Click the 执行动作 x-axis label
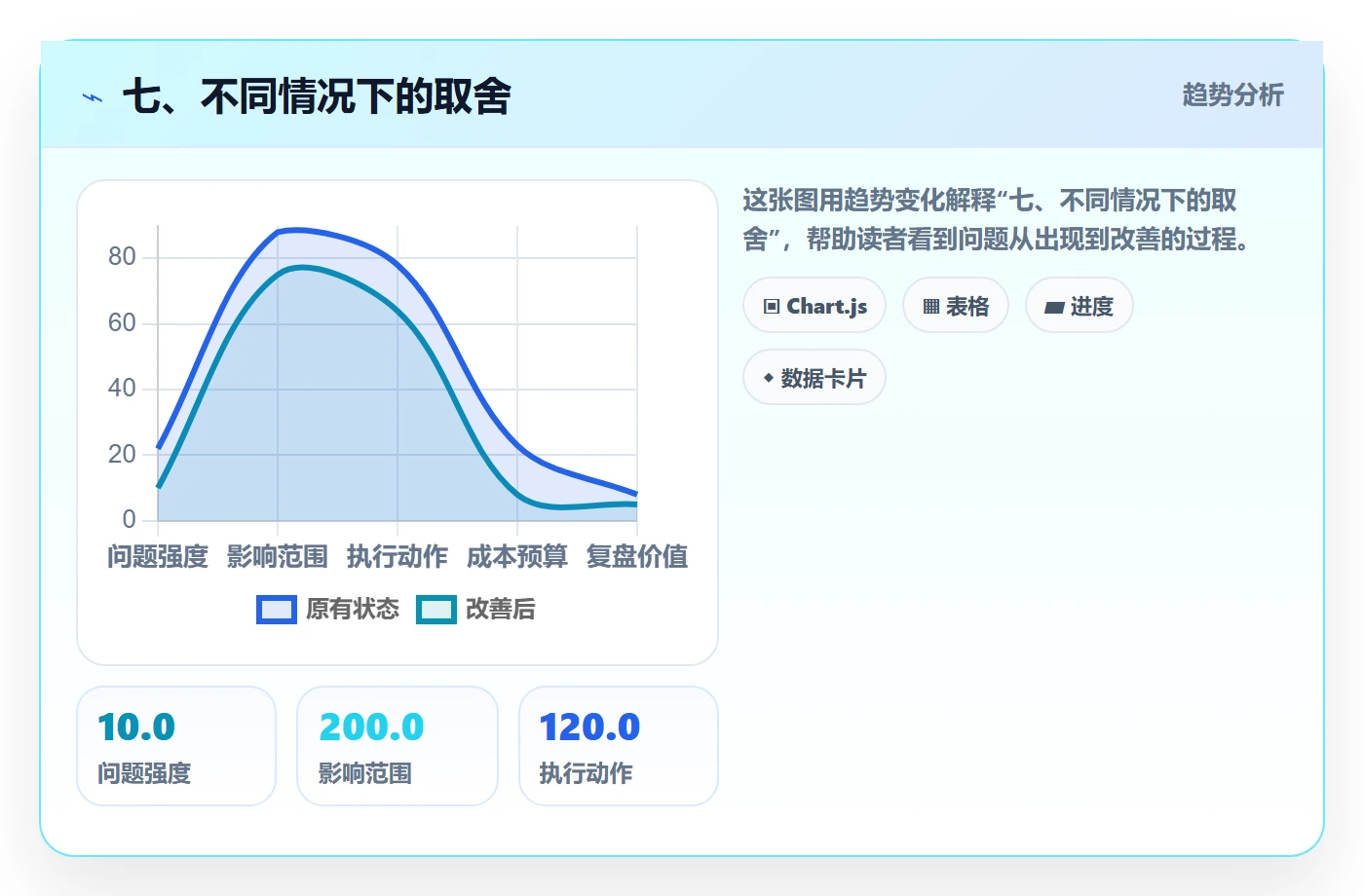This screenshot has height=896, width=1364. point(398,557)
